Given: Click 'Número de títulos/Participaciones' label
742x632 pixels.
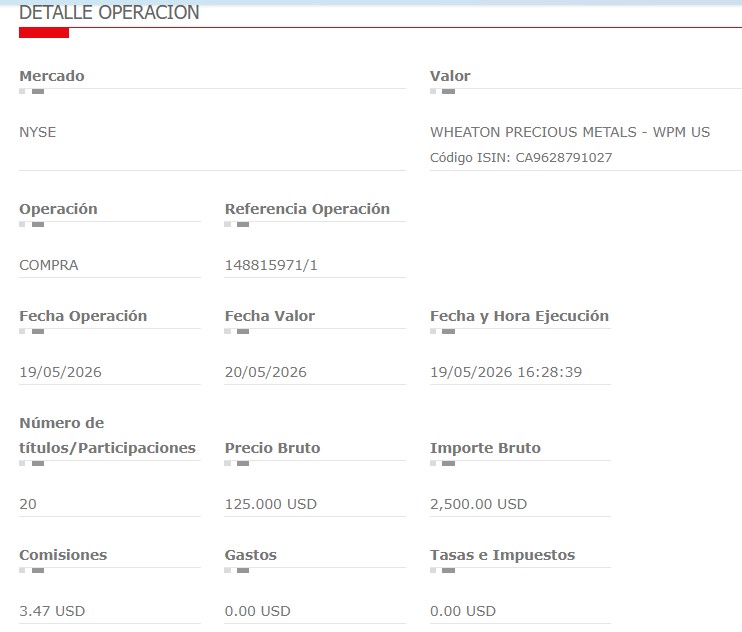Looking at the screenshot, I should tap(107, 435).
